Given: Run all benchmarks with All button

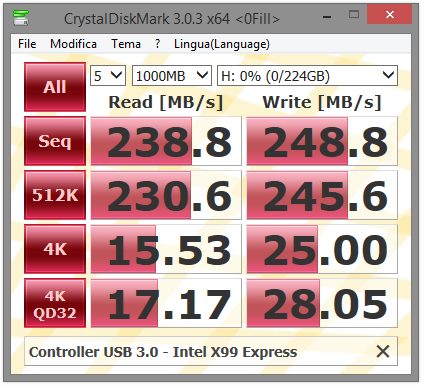Looking at the screenshot, I should click(55, 87).
